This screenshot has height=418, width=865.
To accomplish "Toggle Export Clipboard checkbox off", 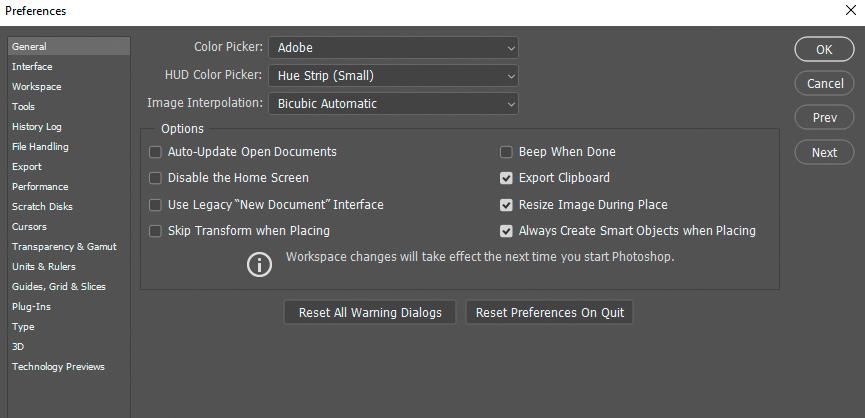I will coord(506,178).
